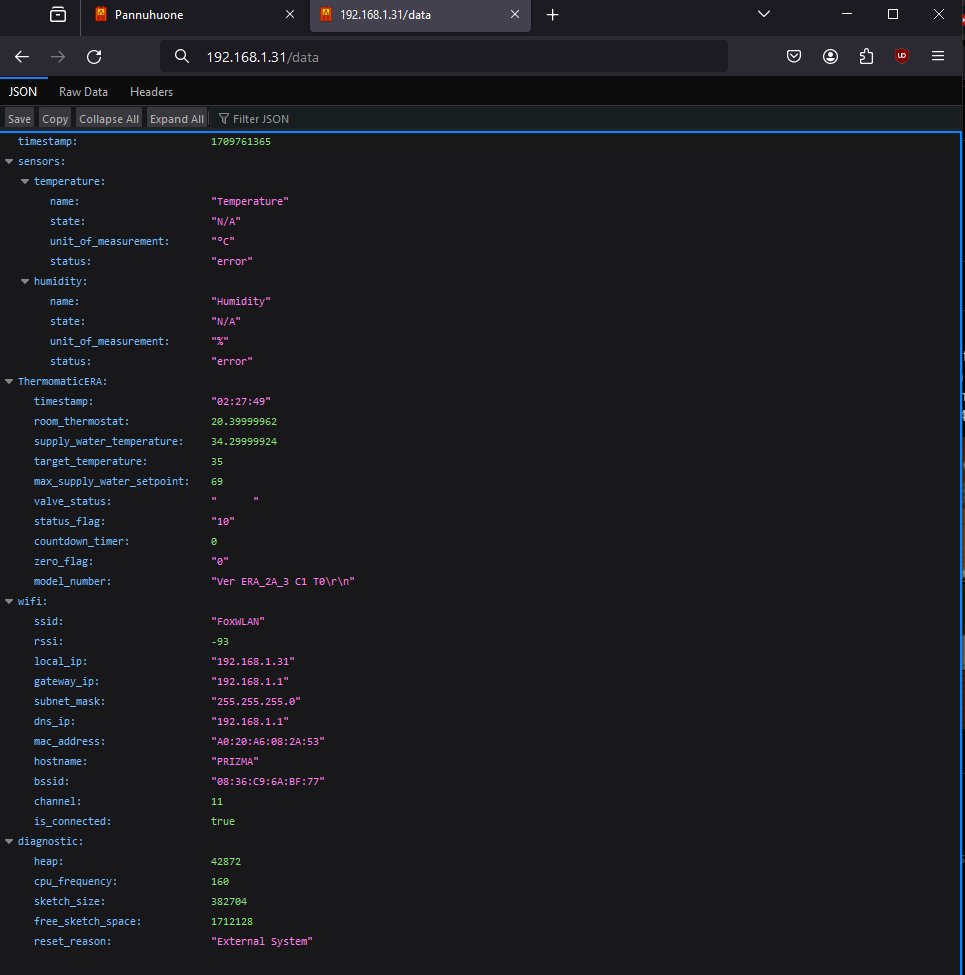Reload the current page
This screenshot has height=975, width=965.
pos(94,57)
